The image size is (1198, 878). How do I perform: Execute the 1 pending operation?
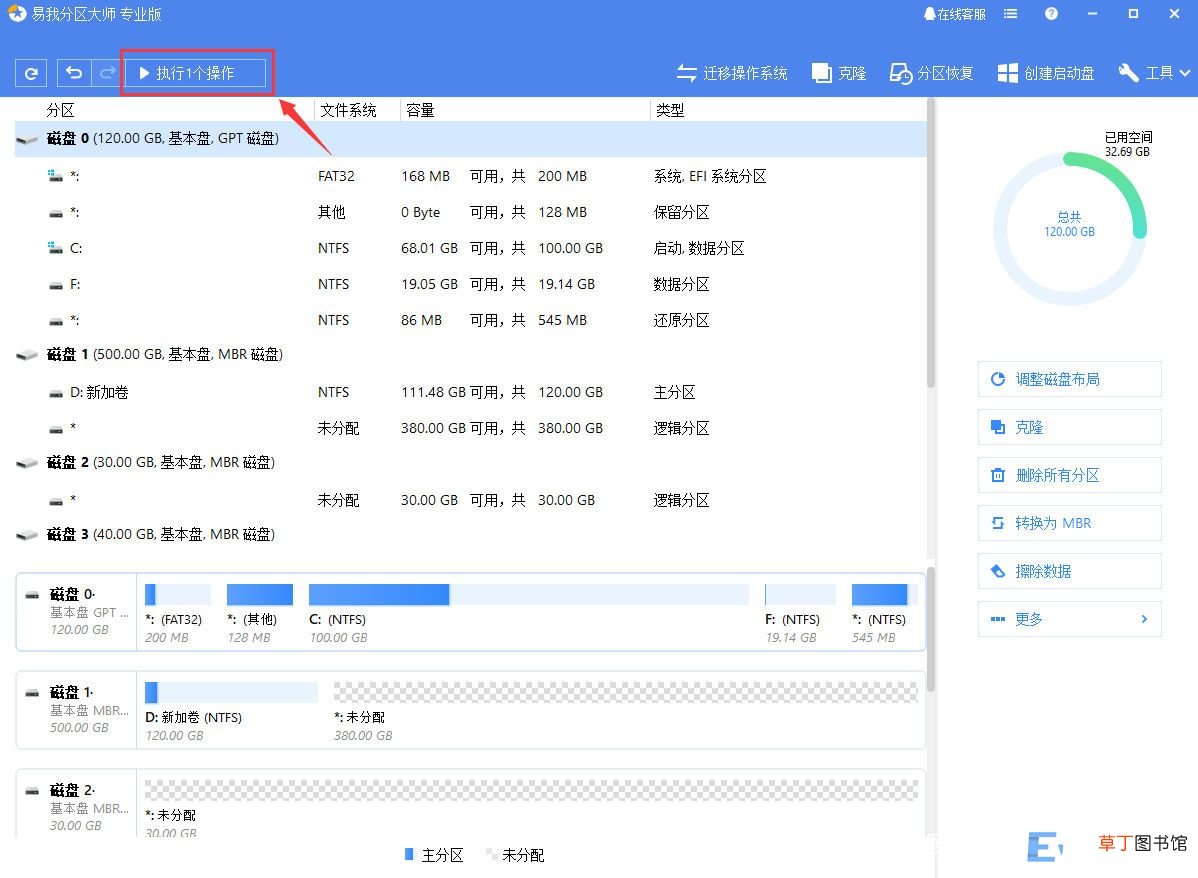coord(194,73)
